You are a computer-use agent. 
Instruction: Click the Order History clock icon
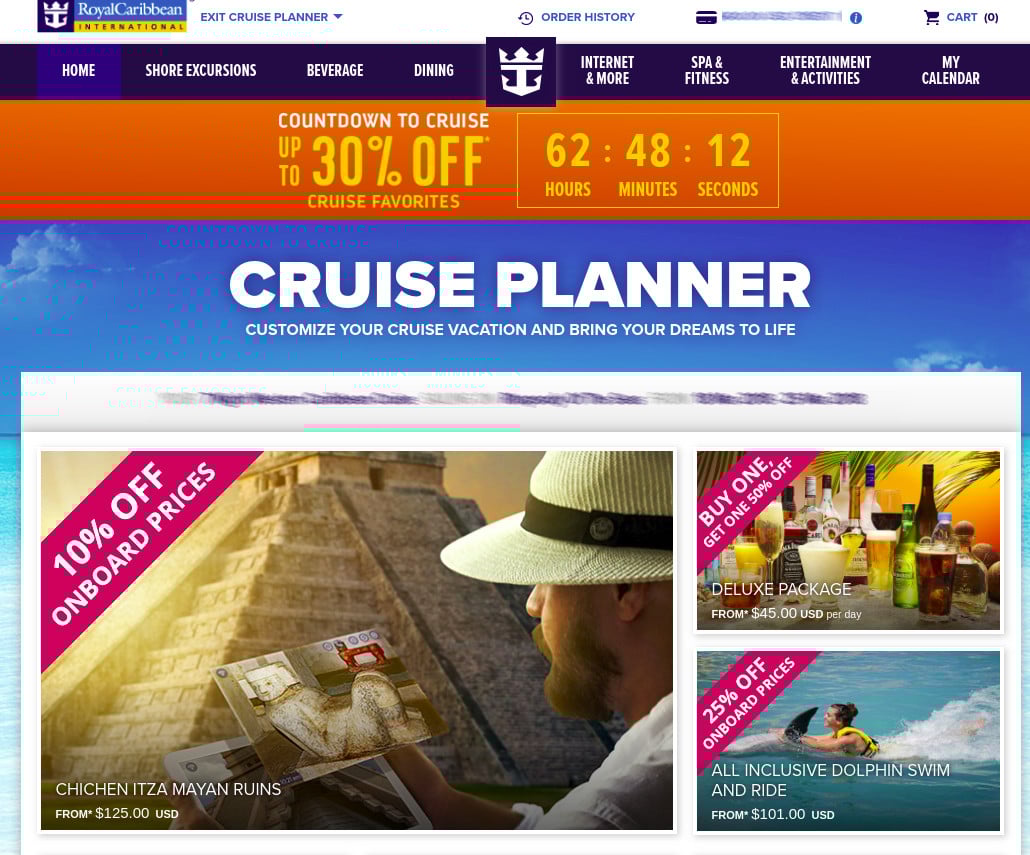[x=526, y=18]
